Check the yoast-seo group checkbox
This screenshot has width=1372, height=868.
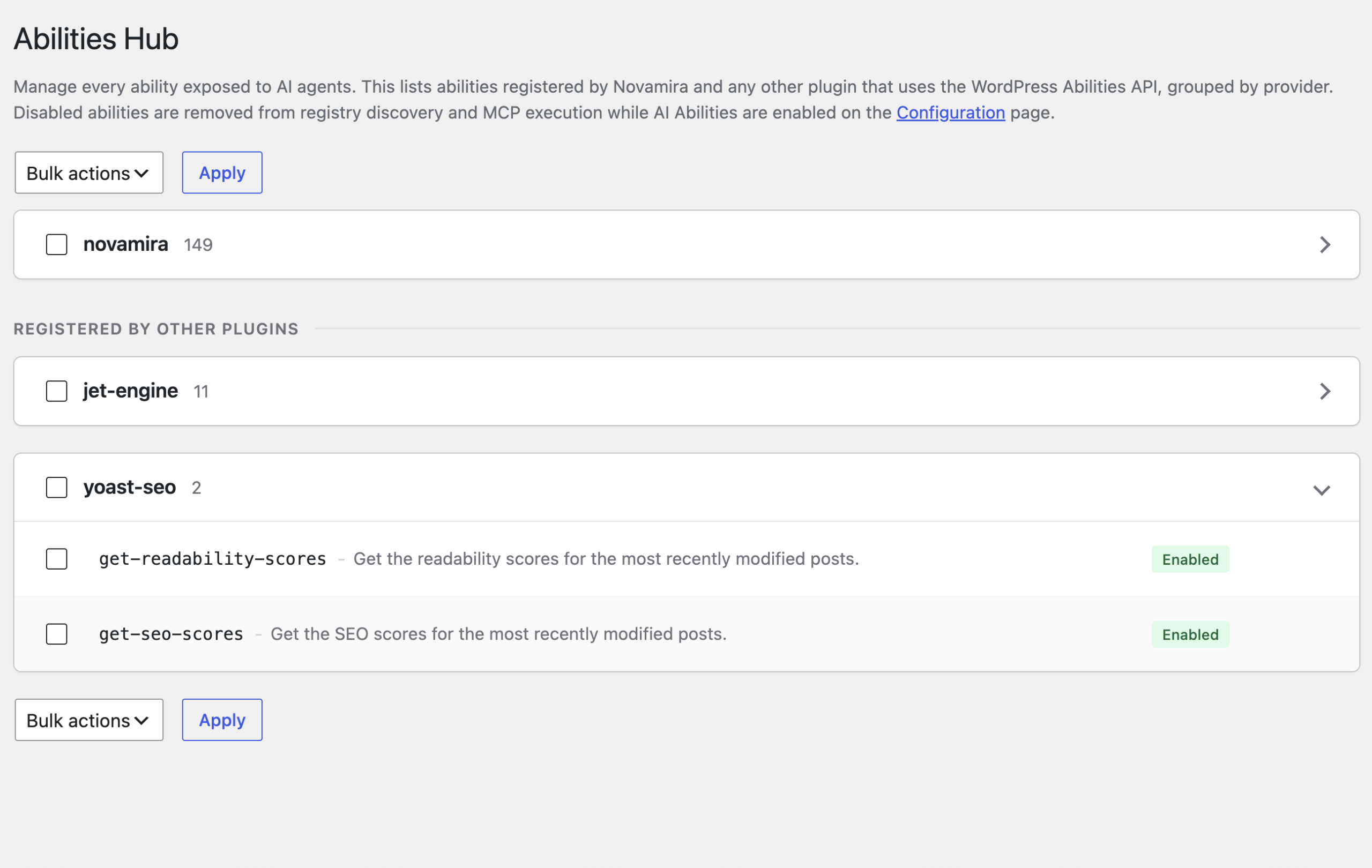56,488
